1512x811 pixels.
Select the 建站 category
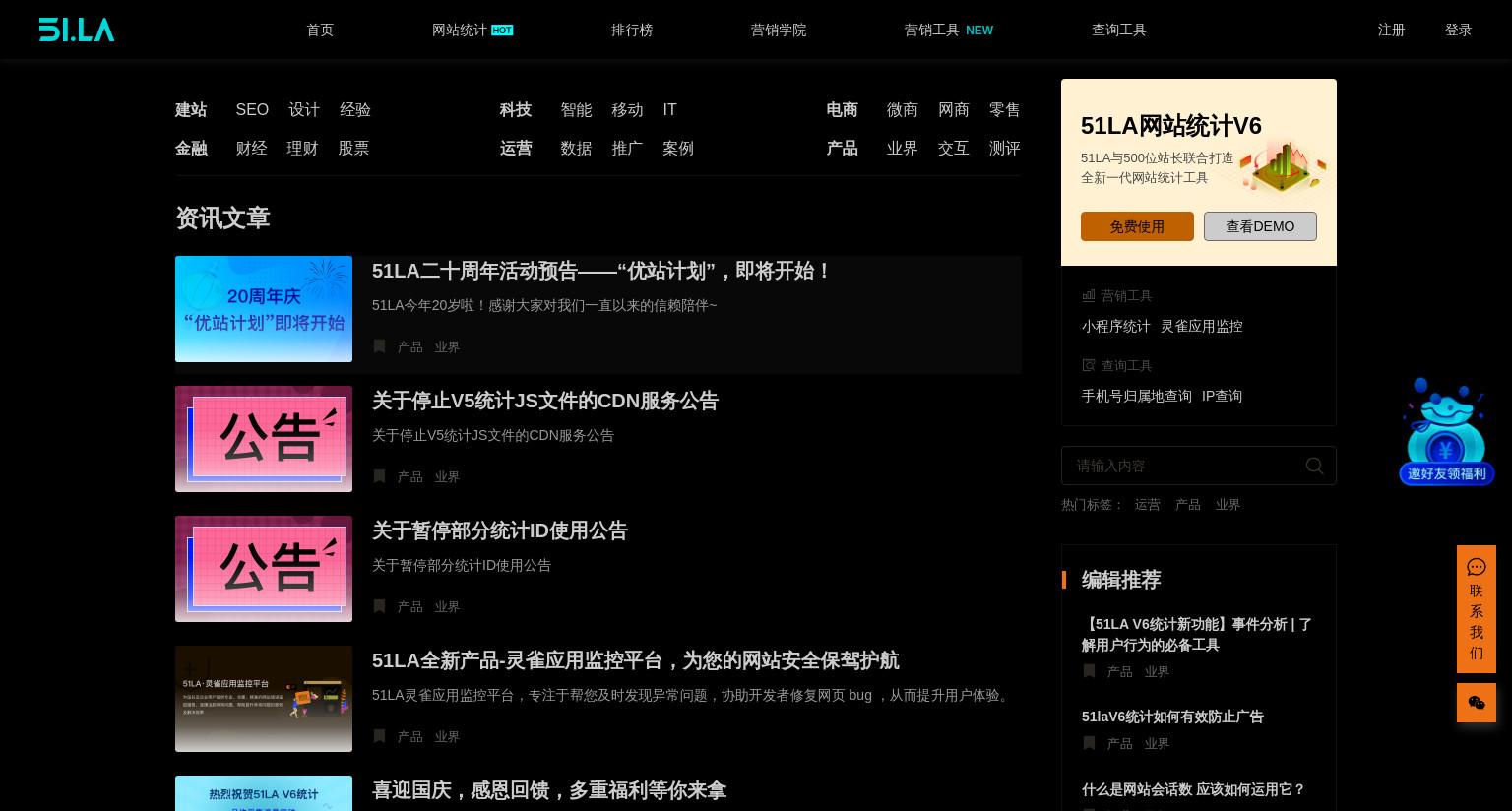(x=191, y=109)
